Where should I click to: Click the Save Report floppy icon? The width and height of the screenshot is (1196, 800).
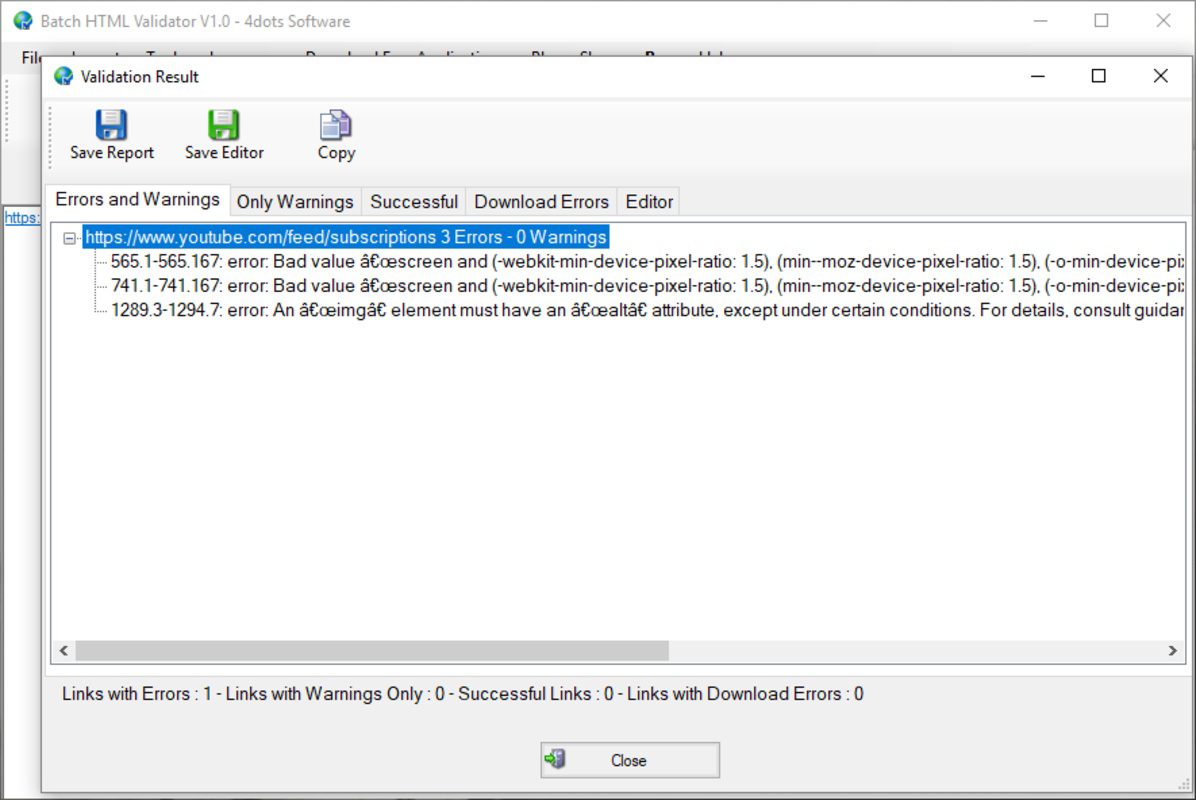coord(111,124)
